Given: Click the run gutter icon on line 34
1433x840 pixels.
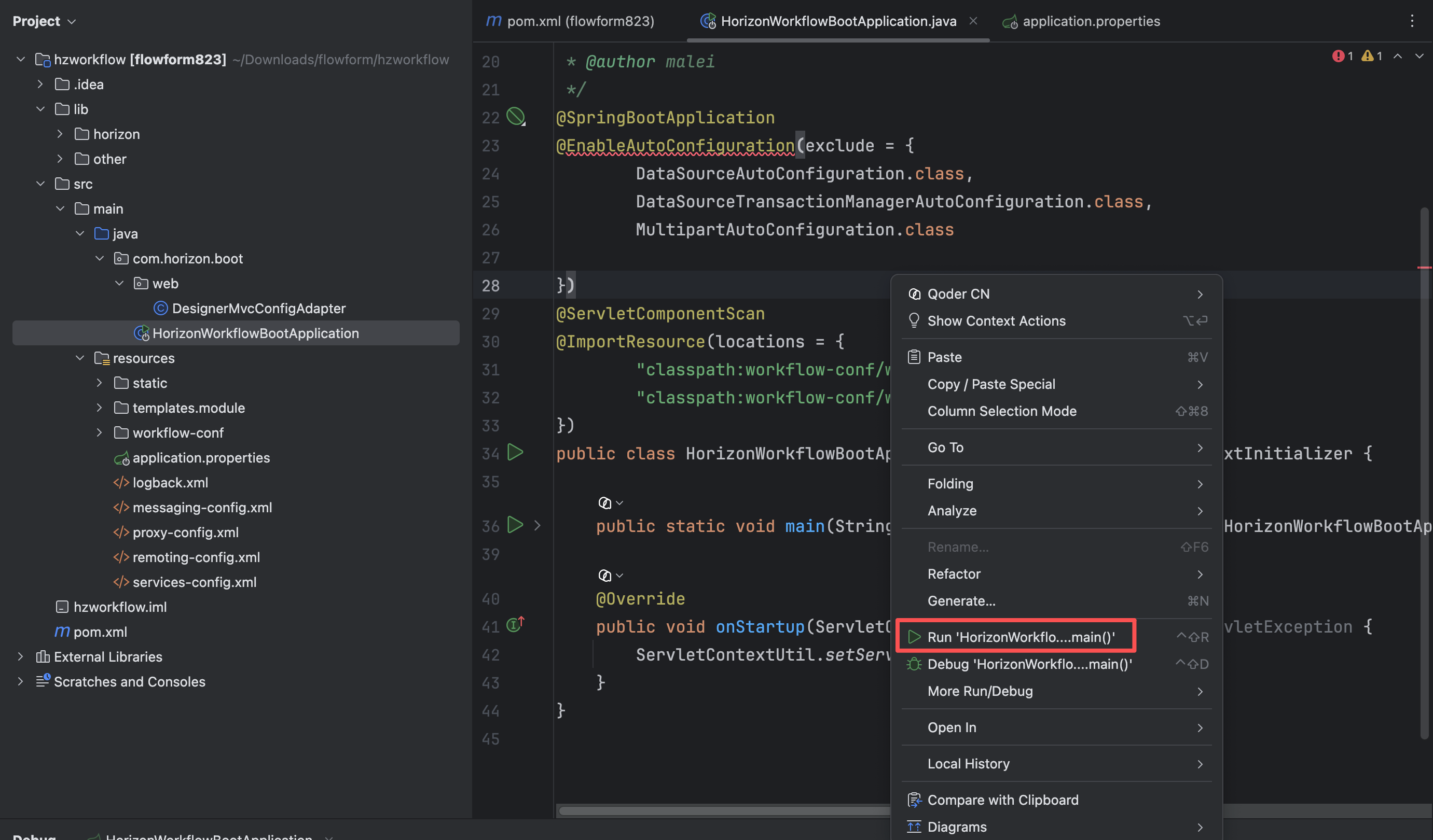Looking at the screenshot, I should pos(515,452).
